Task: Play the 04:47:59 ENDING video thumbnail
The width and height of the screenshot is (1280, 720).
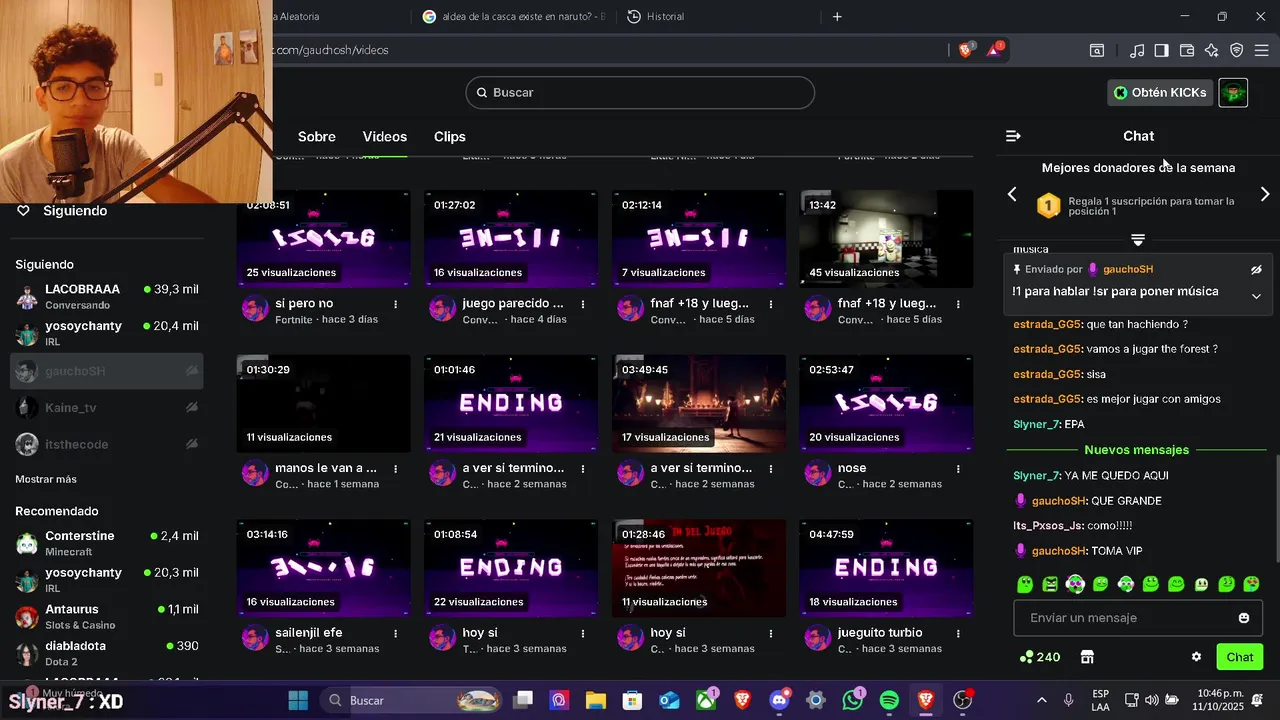Action: (886, 568)
